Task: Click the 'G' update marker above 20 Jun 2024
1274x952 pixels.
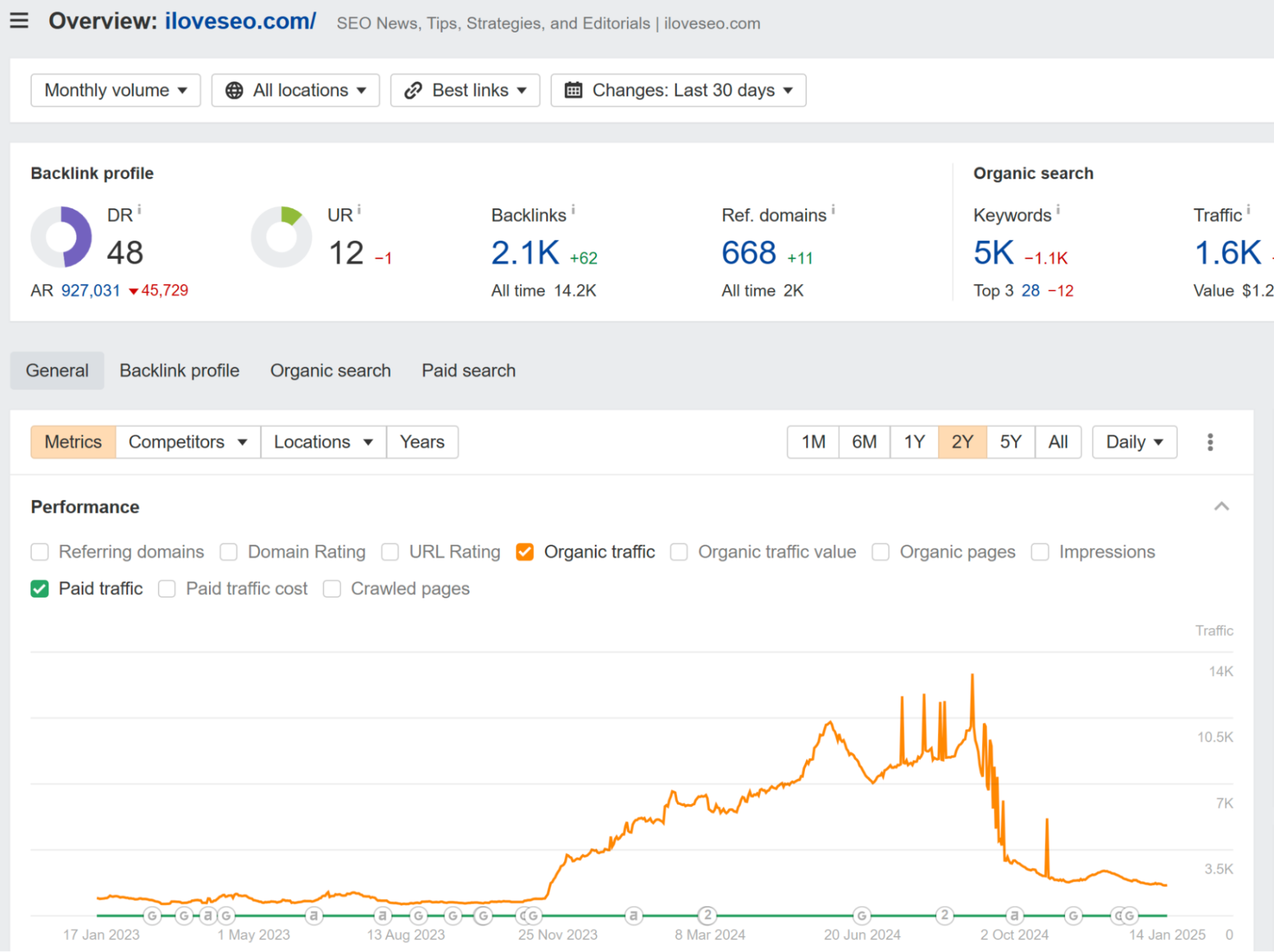Action: pos(861,916)
